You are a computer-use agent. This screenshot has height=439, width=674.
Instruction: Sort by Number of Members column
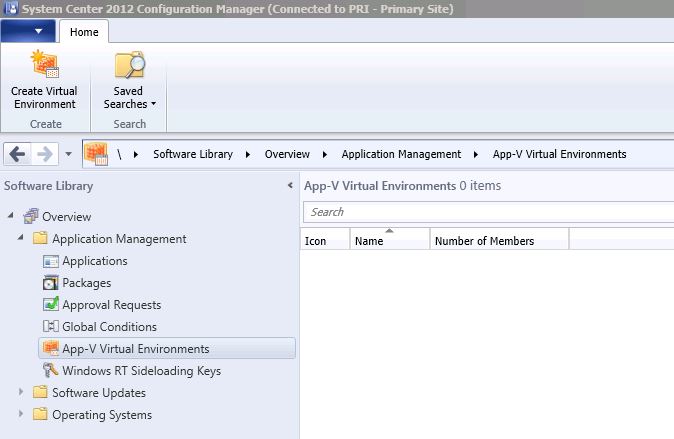(x=499, y=239)
